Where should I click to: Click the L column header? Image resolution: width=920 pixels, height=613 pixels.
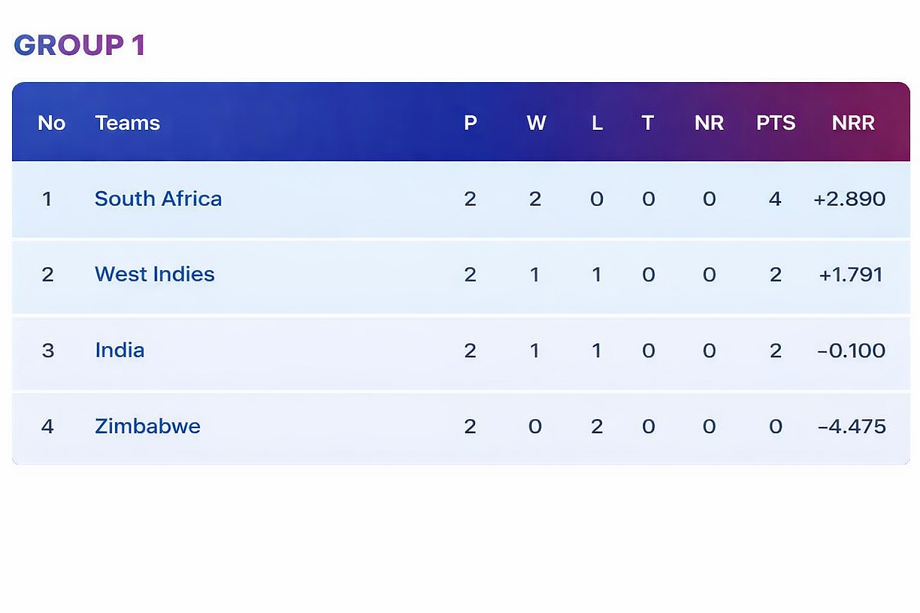click(x=597, y=123)
